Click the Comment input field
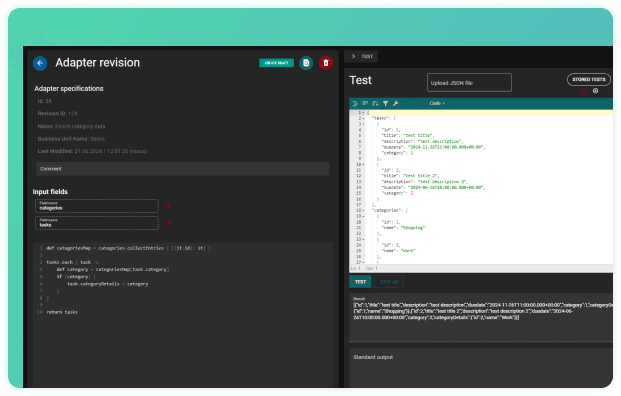 (x=183, y=169)
